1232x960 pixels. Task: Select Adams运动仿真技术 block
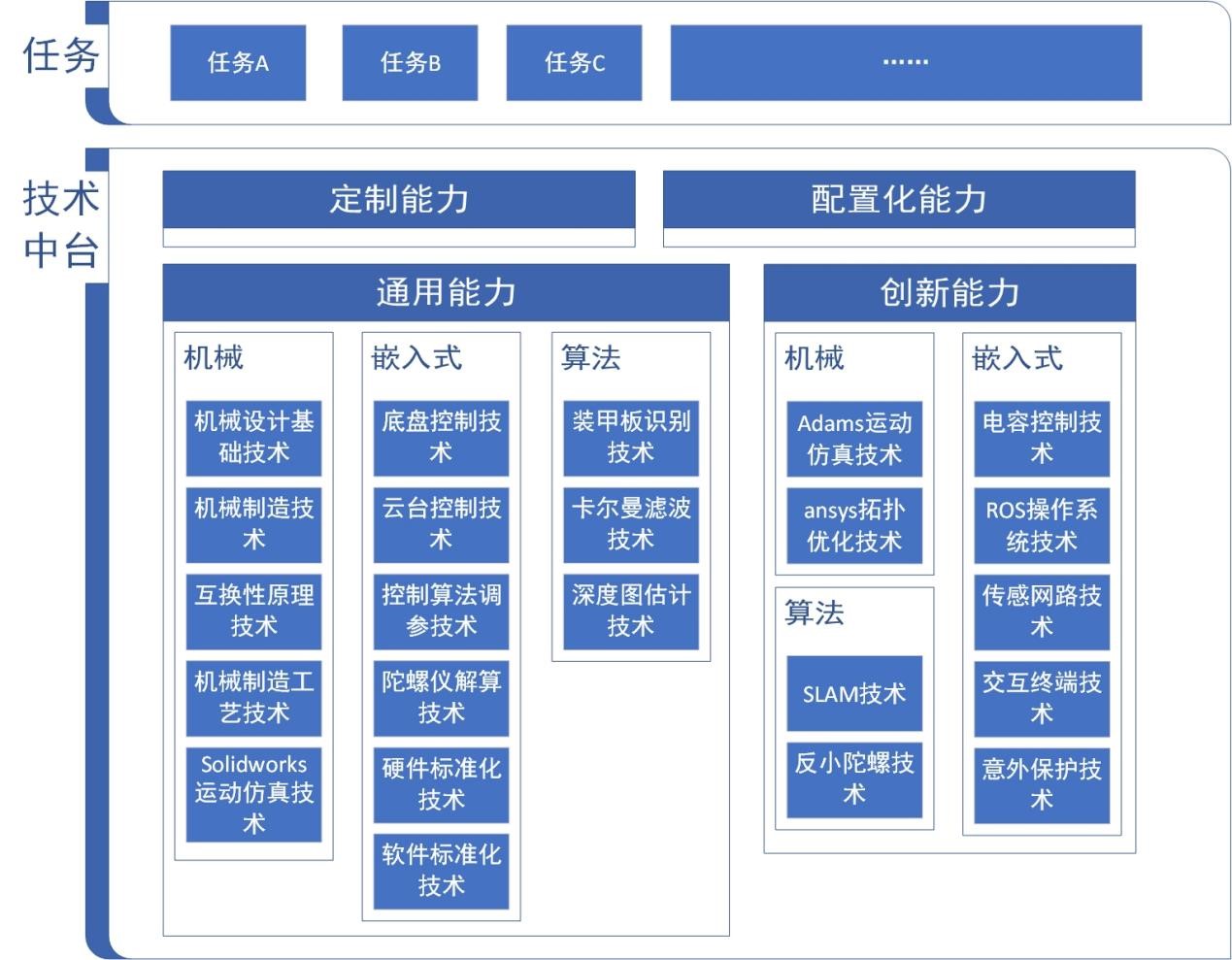(854, 439)
